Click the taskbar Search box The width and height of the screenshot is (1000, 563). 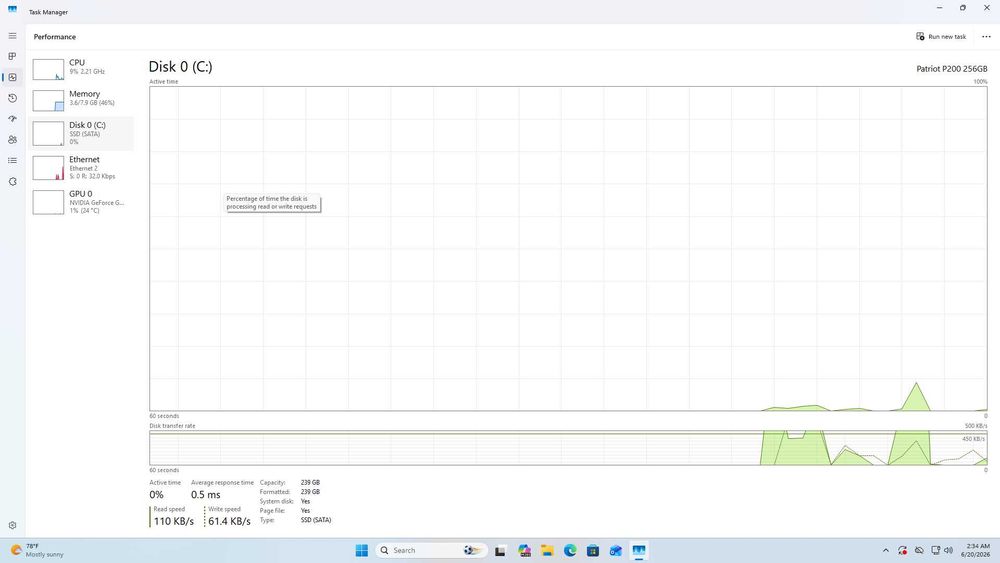tap(431, 550)
